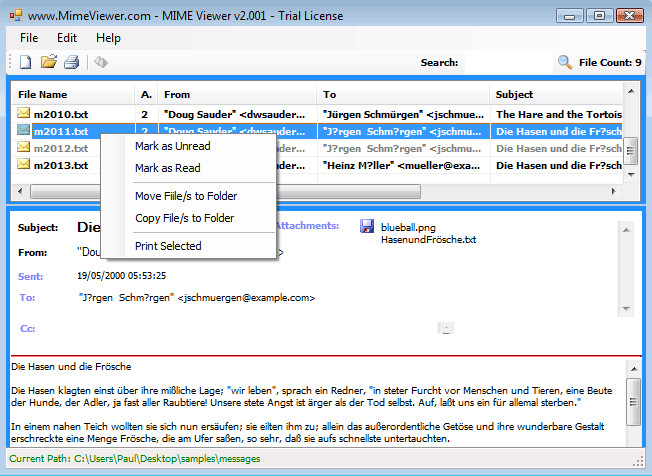Open folder via toolbar icon

(x=49, y=62)
